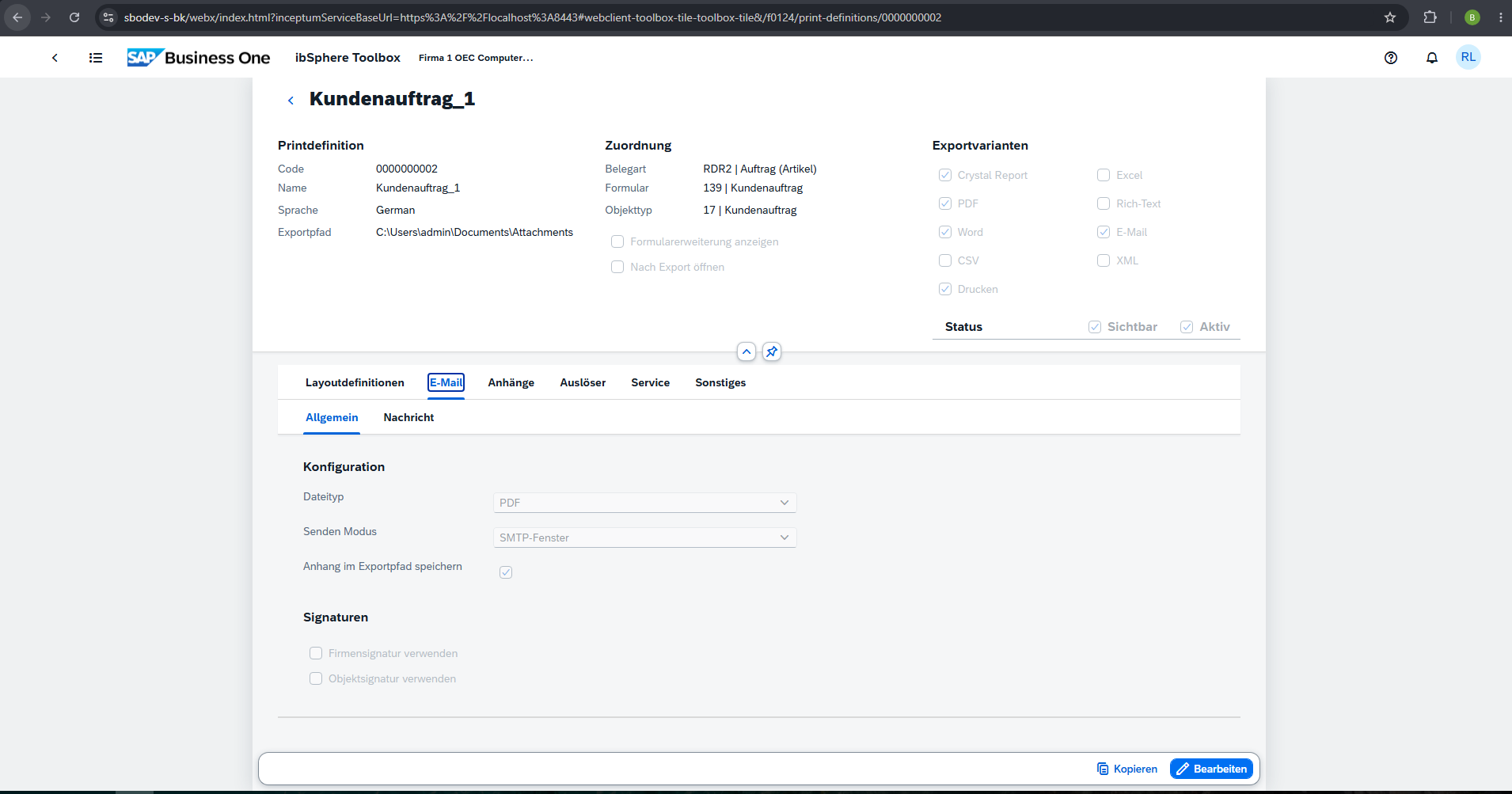This screenshot has height=794, width=1512.
Task: Toggle Nach Export öffnen checkbox
Action: (x=617, y=267)
